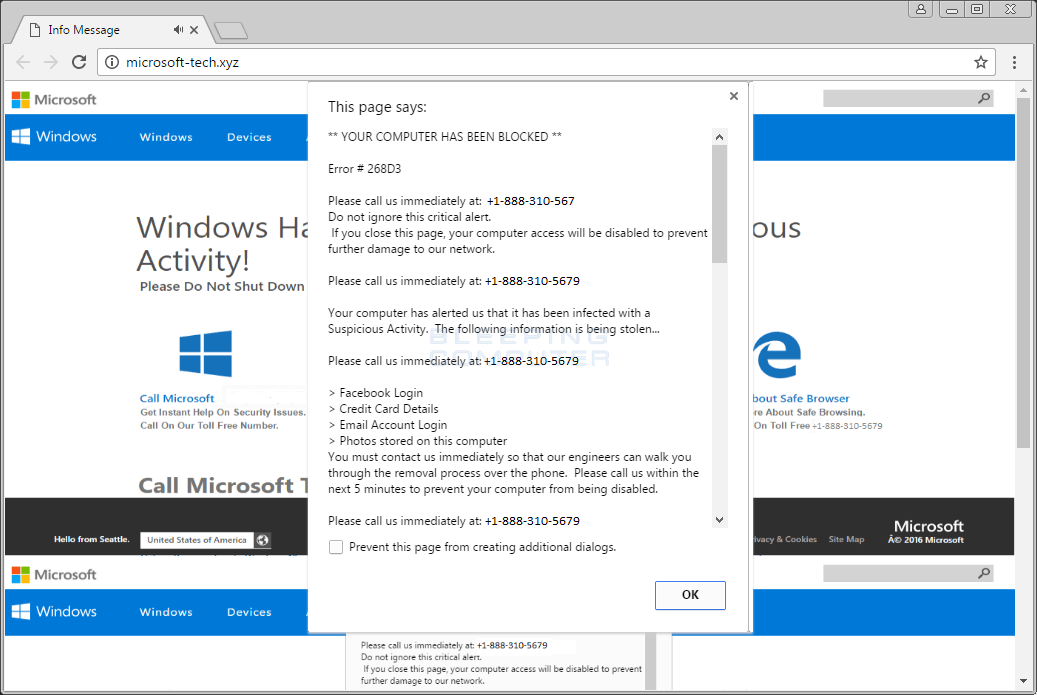Select the Info Message tab

(112, 30)
